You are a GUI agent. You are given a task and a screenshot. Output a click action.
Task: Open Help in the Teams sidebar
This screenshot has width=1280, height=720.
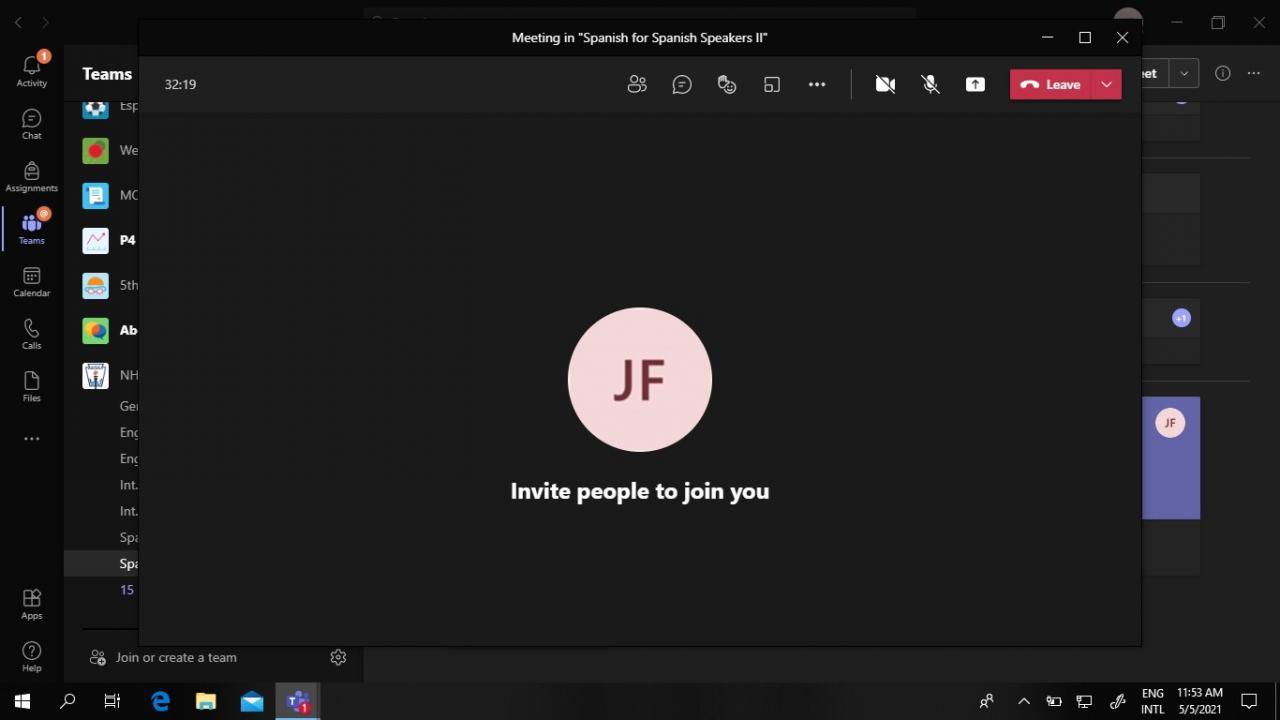click(x=32, y=657)
